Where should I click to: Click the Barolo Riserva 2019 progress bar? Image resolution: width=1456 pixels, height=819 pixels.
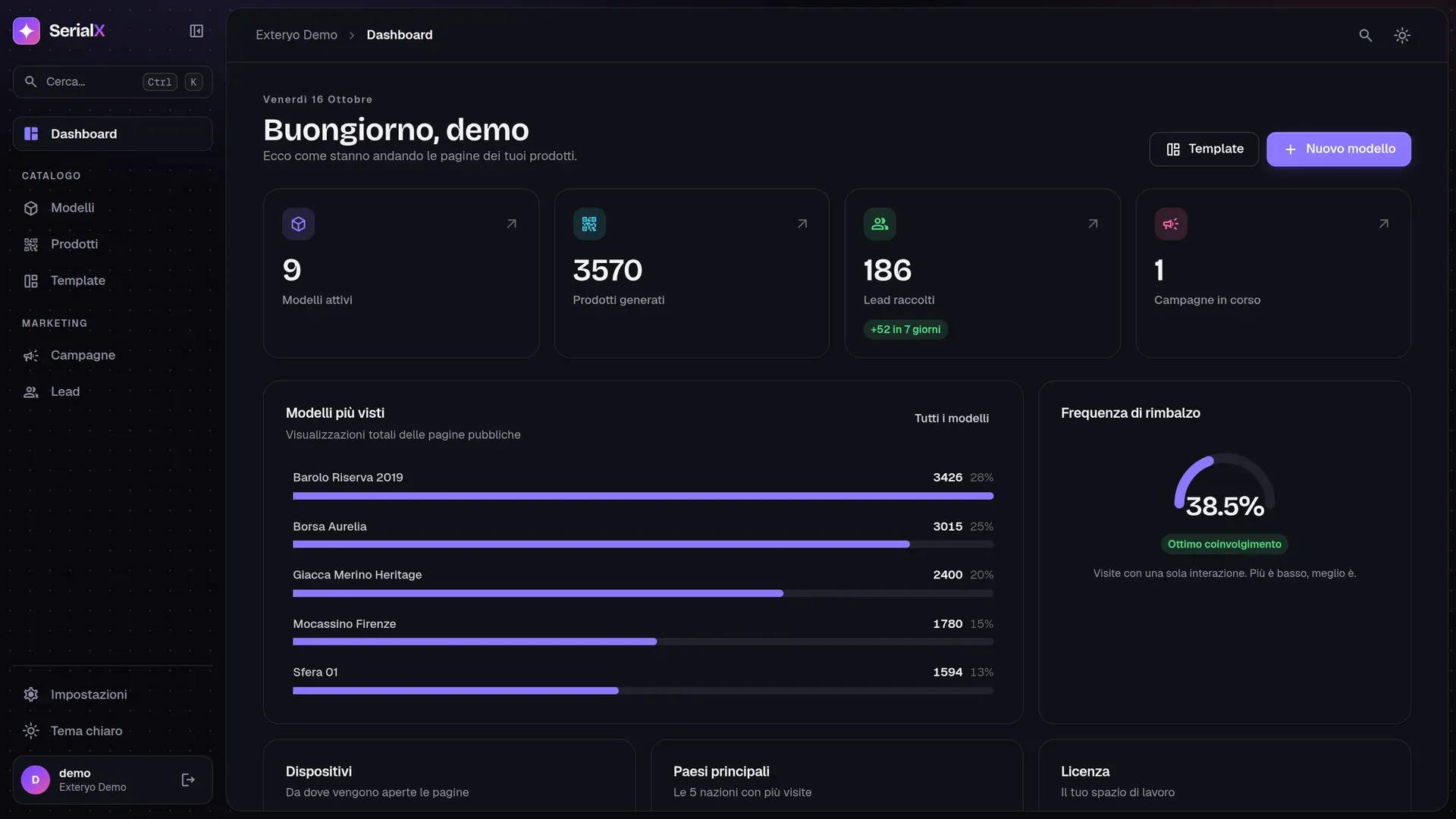click(643, 496)
